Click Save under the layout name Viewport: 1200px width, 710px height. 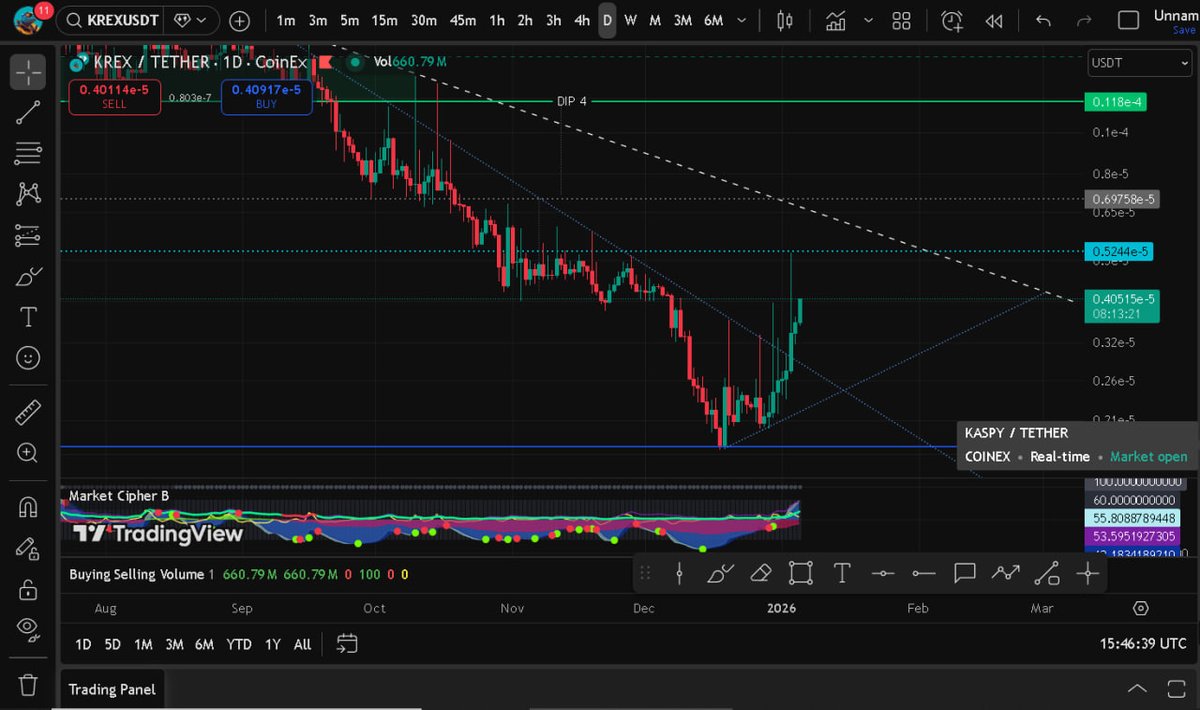(x=1184, y=30)
